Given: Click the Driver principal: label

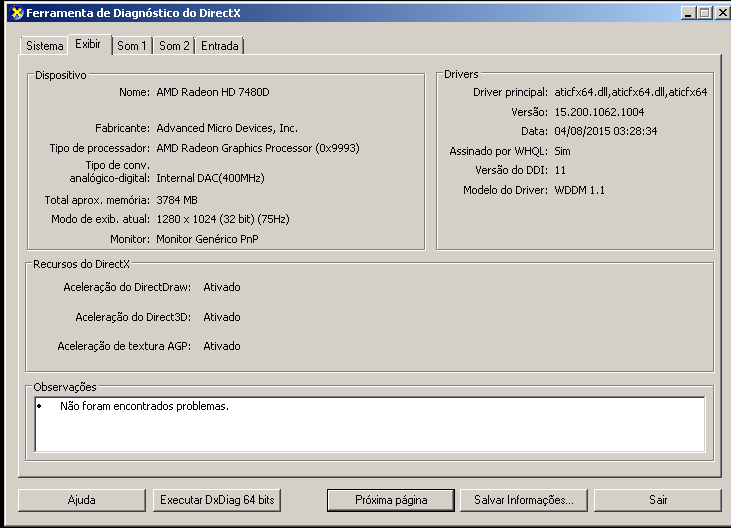Looking at the screenshot, I should point(510,92).
